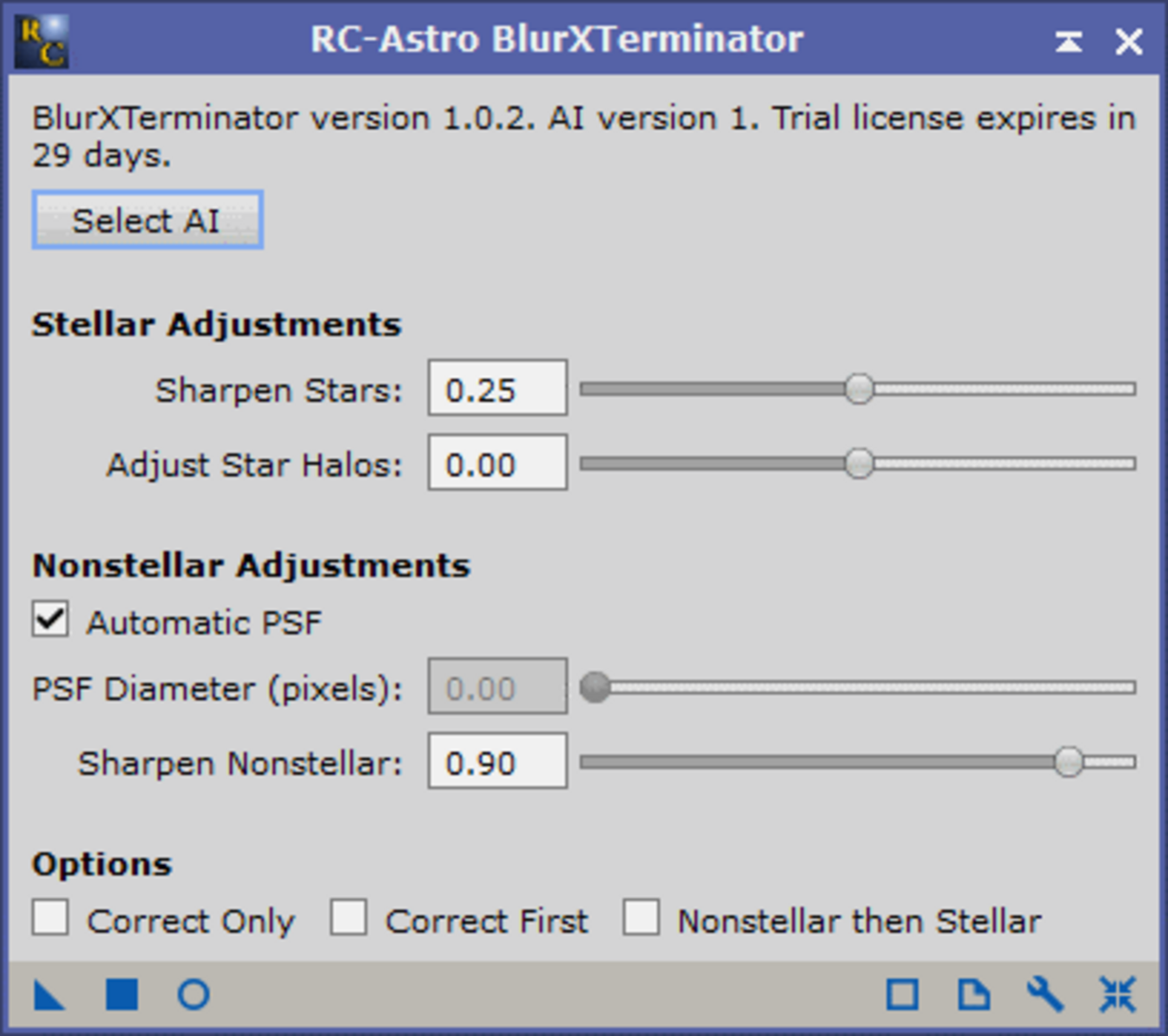
Task: Shade the window using title bar arrow
Action: click(1068, 41)
